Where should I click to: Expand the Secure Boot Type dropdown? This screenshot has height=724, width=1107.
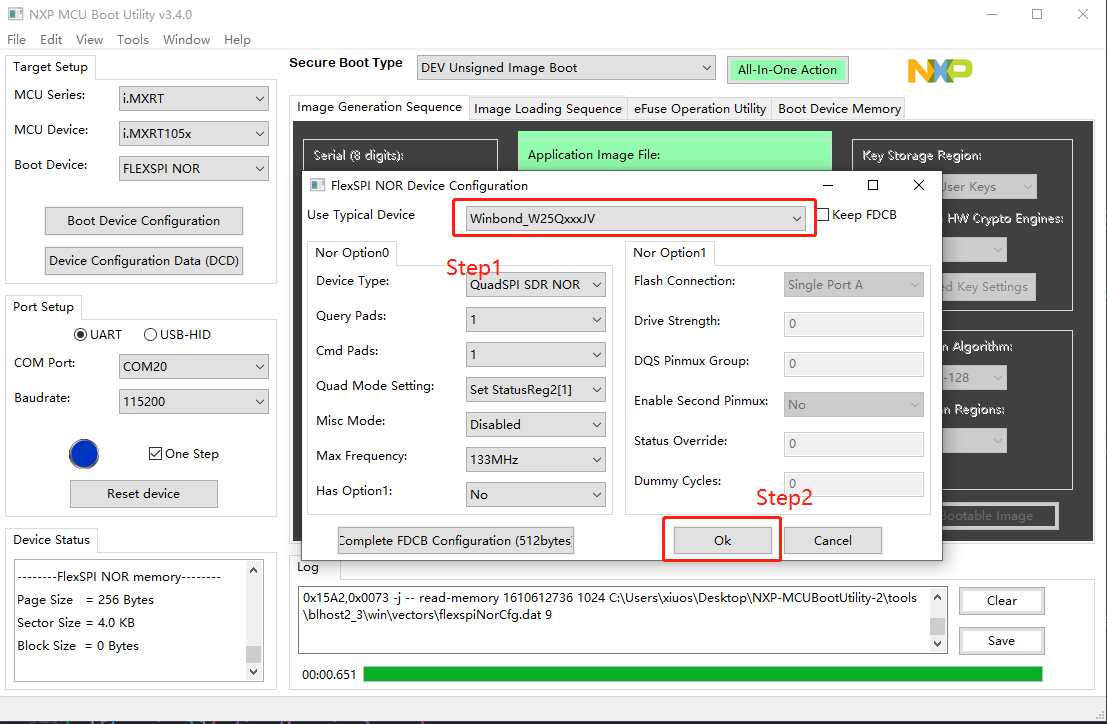[x=565, y=68]
